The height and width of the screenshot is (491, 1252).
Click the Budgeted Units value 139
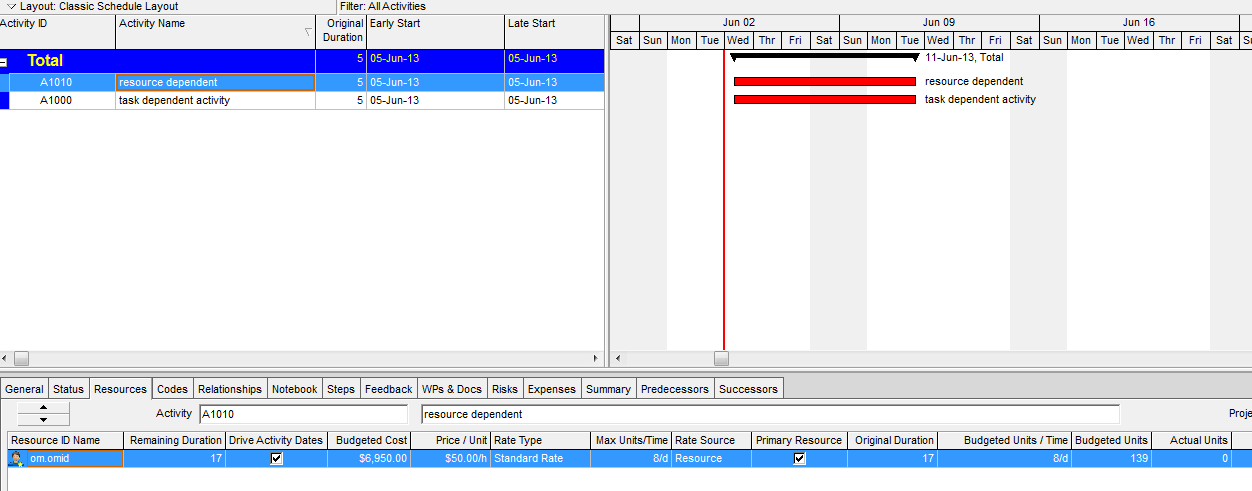[1111, 459]
